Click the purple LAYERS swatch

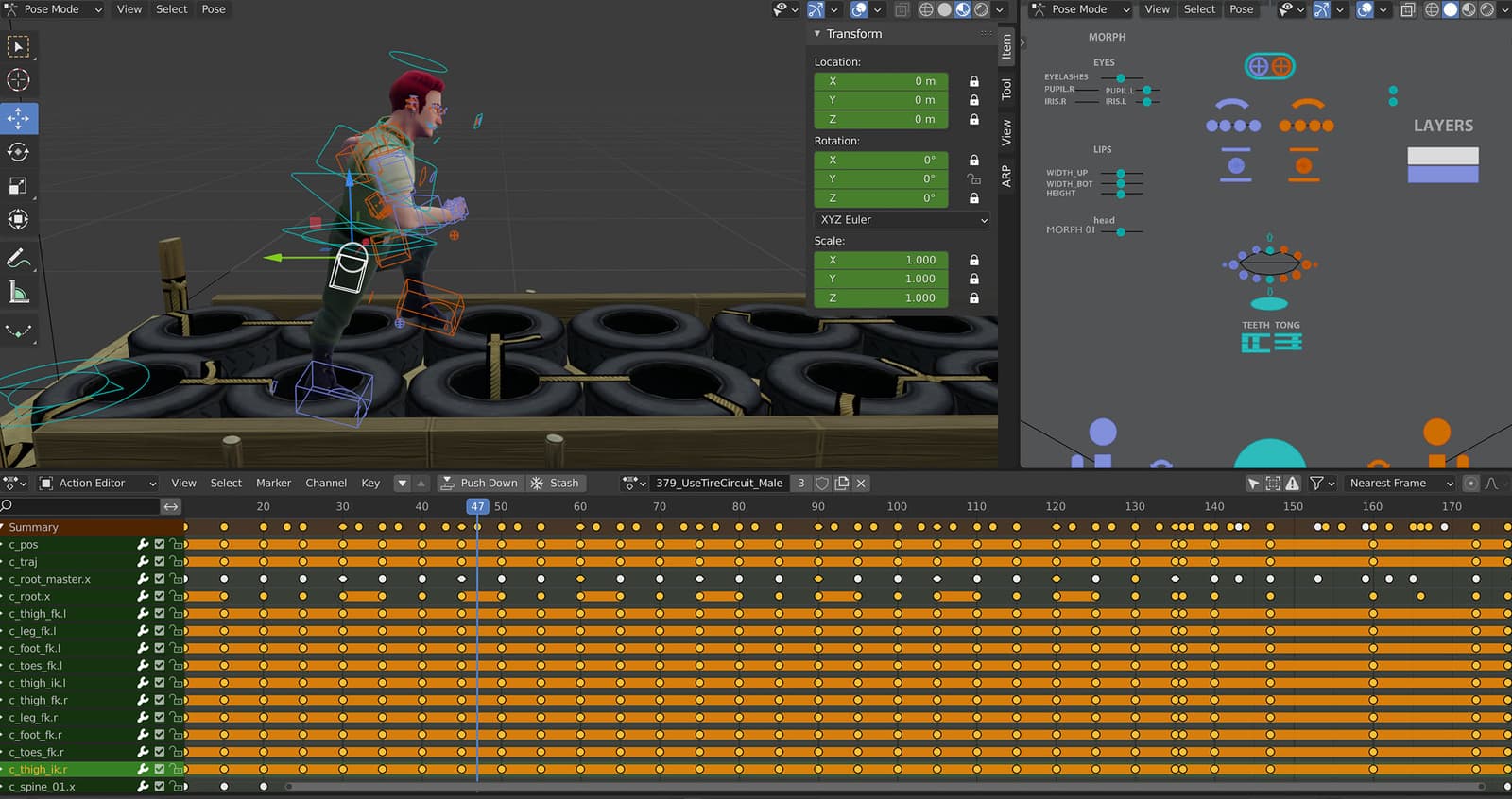(1442, 175)
